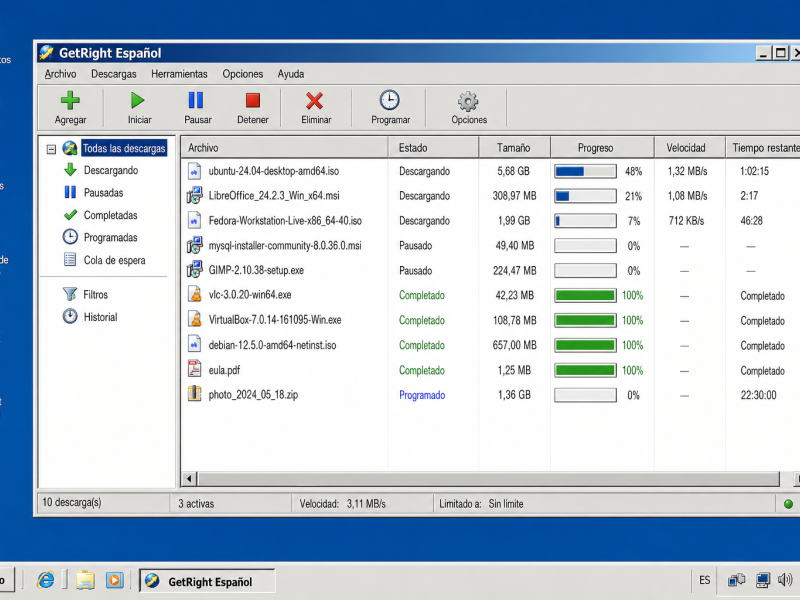Click the green progress bar of debian-12.5.0 row
Screen dimensions: 800x600
point(585,345)
